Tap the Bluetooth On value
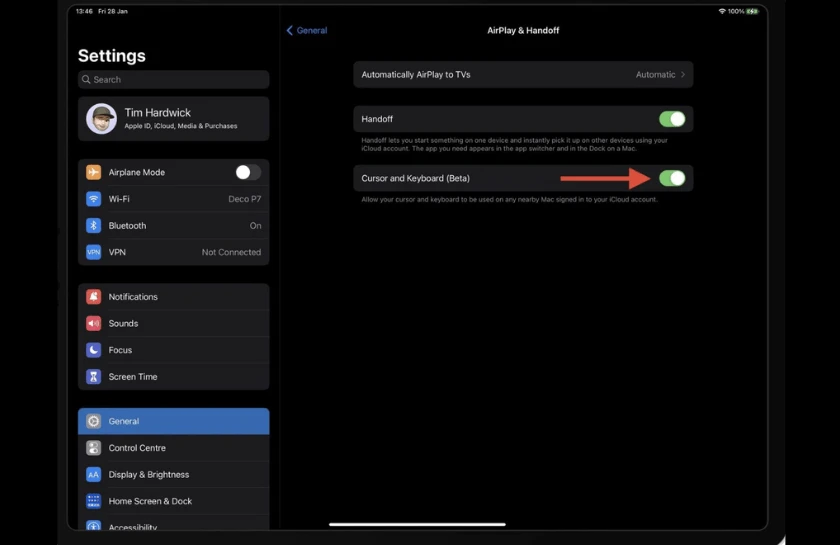Image resolution: width=840 pixels, height=545 pixels. [256, 226]
